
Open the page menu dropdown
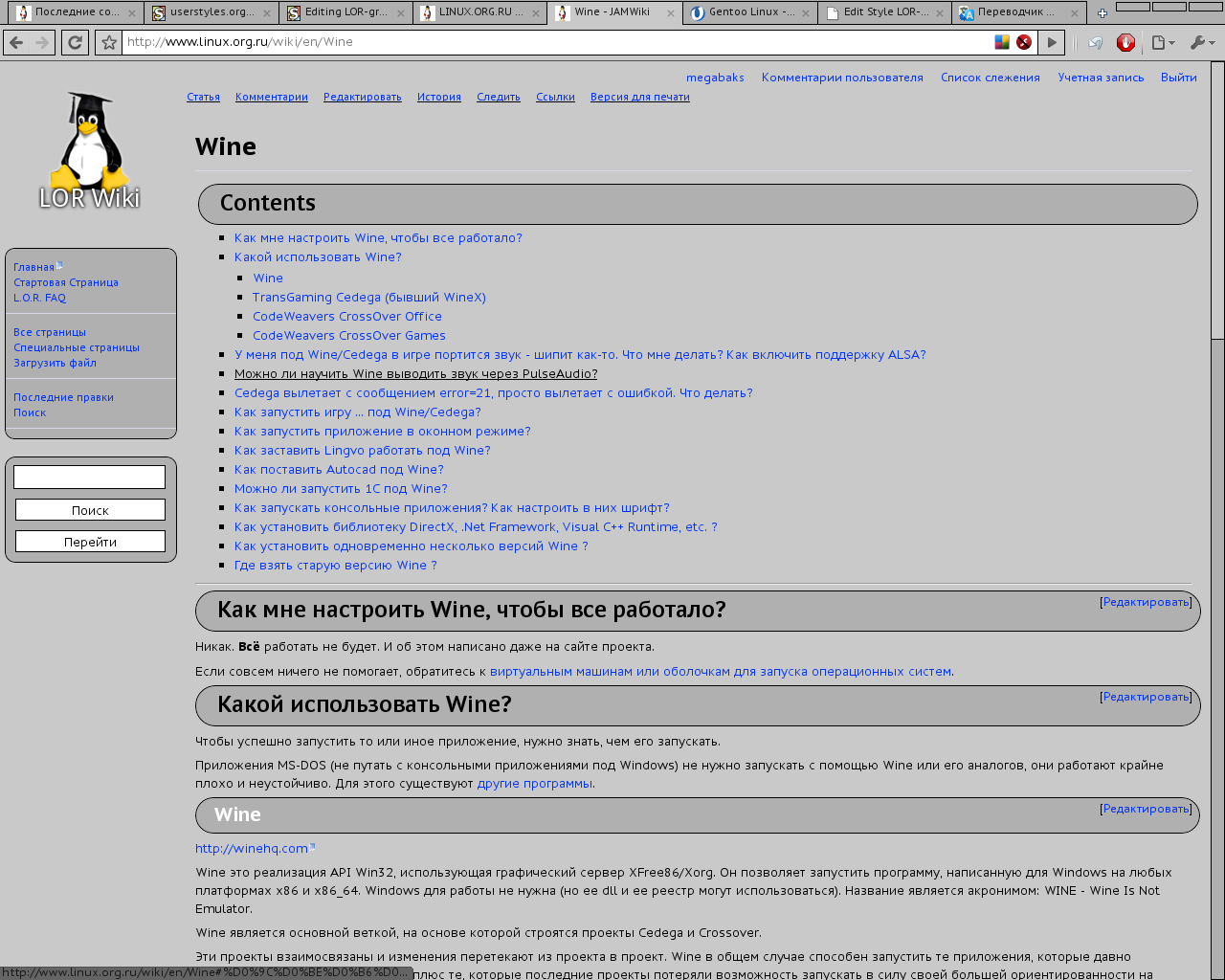point(1163,42)
